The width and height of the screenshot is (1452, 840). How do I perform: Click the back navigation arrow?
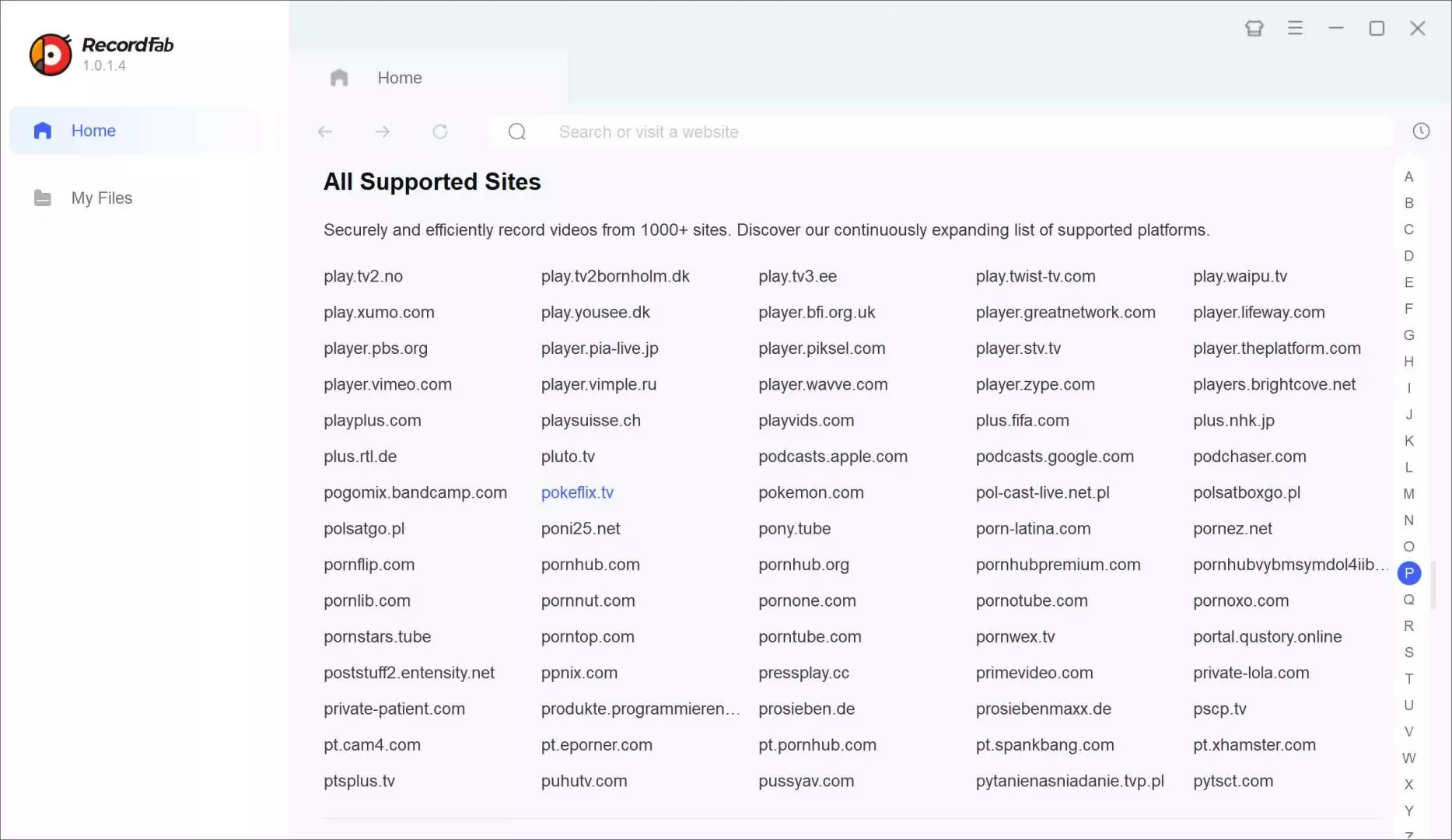pyautogui.click(x=325, y=131)
